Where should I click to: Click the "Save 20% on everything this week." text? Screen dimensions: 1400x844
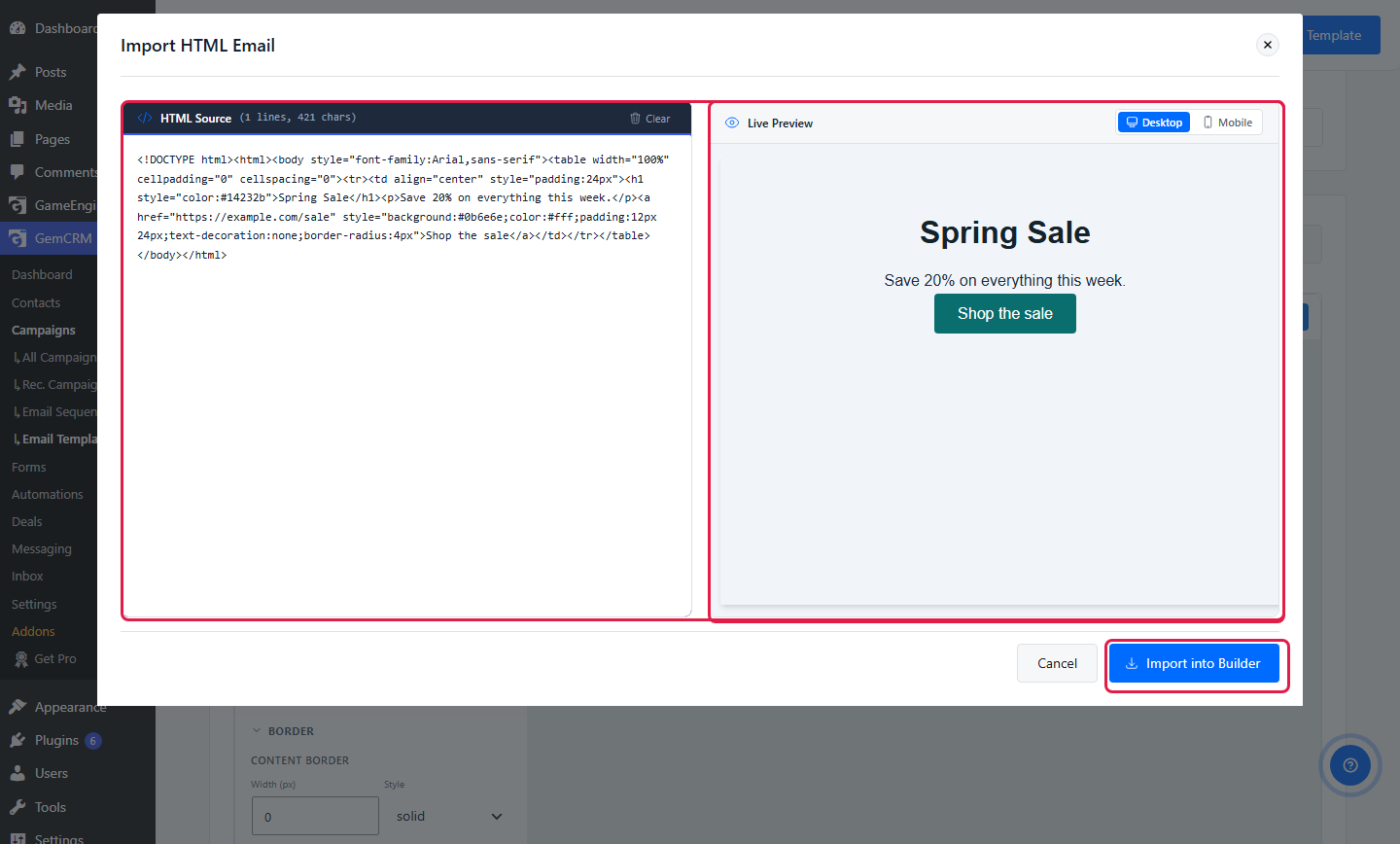[1005, 281]
